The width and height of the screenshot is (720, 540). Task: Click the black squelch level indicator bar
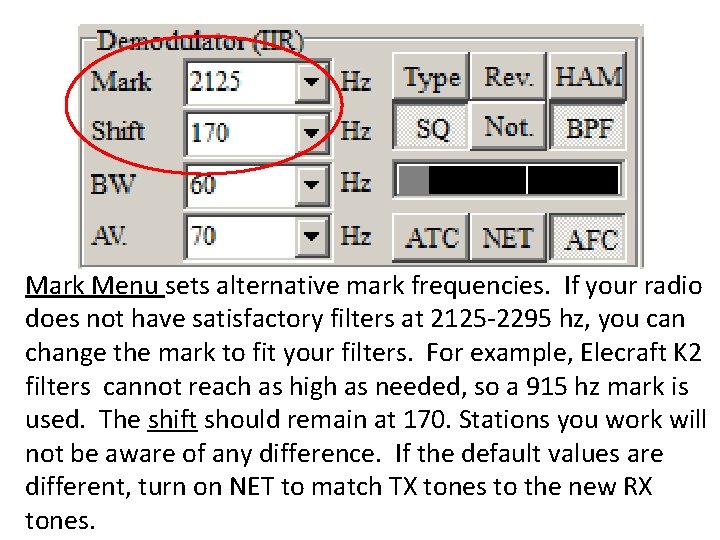(508, 180)
